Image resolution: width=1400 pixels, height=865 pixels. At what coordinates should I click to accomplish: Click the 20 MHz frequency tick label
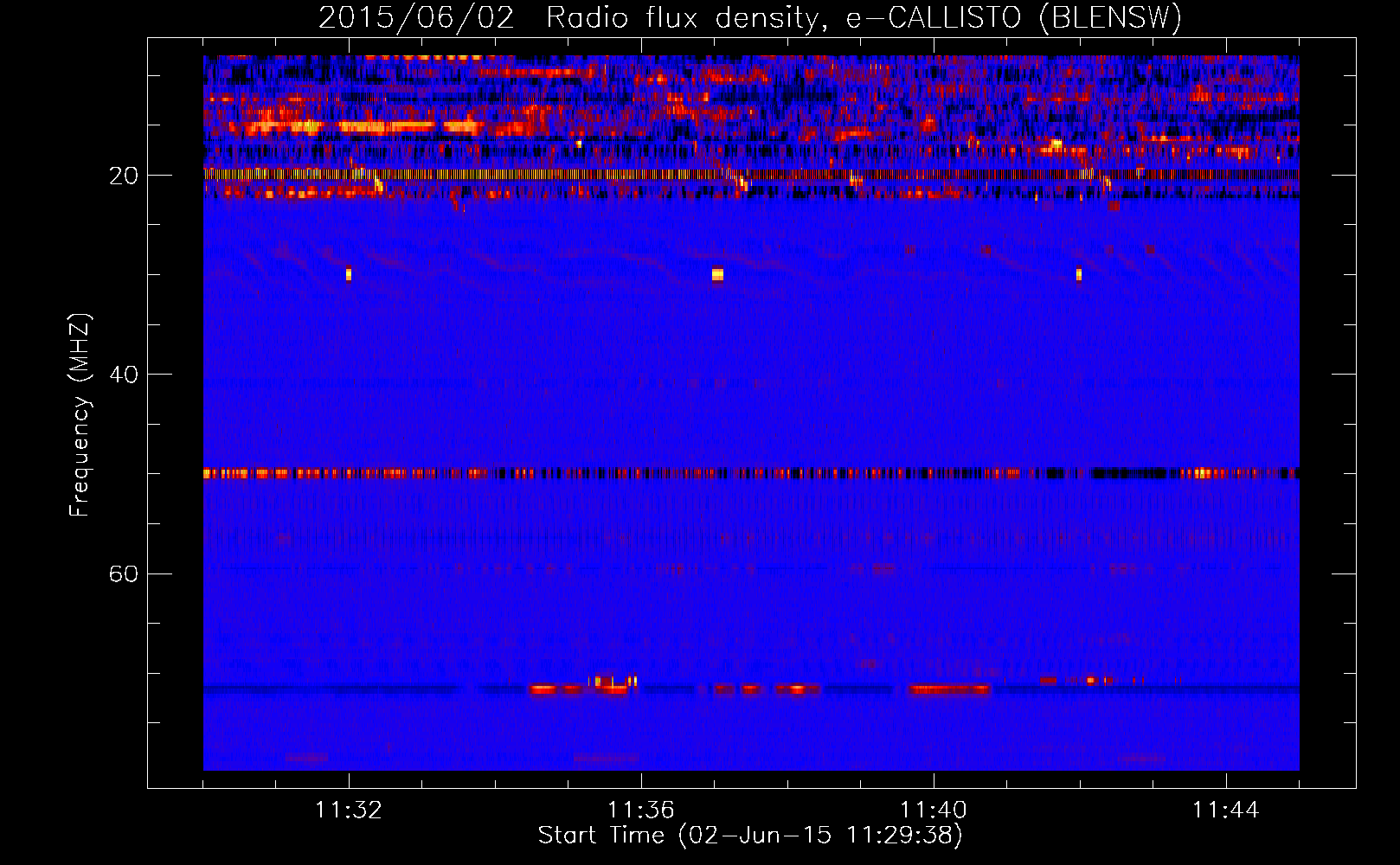[124, 176]
